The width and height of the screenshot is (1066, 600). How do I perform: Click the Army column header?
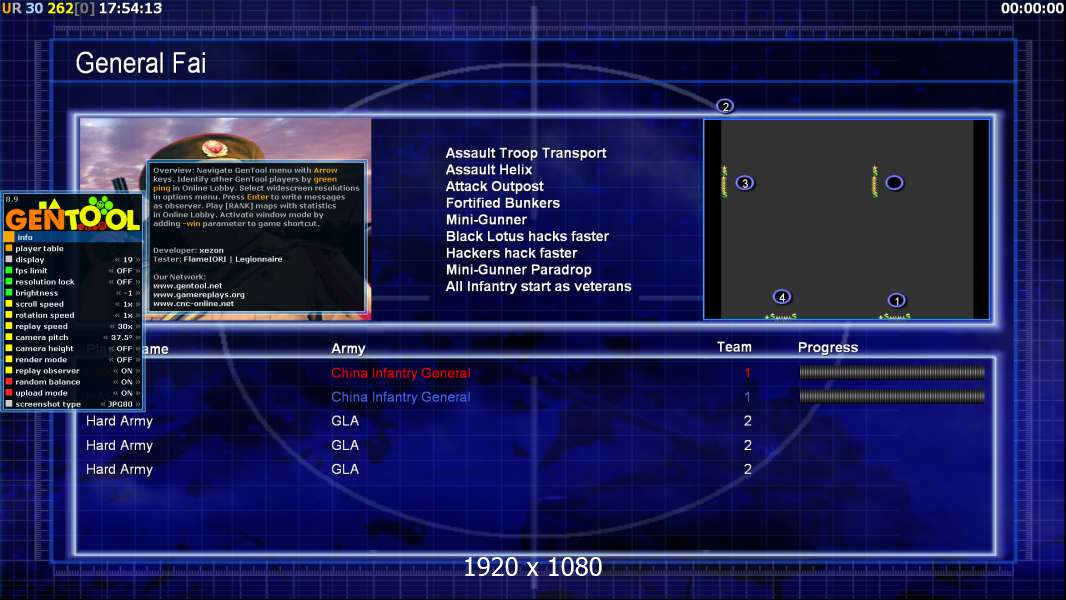348,349
